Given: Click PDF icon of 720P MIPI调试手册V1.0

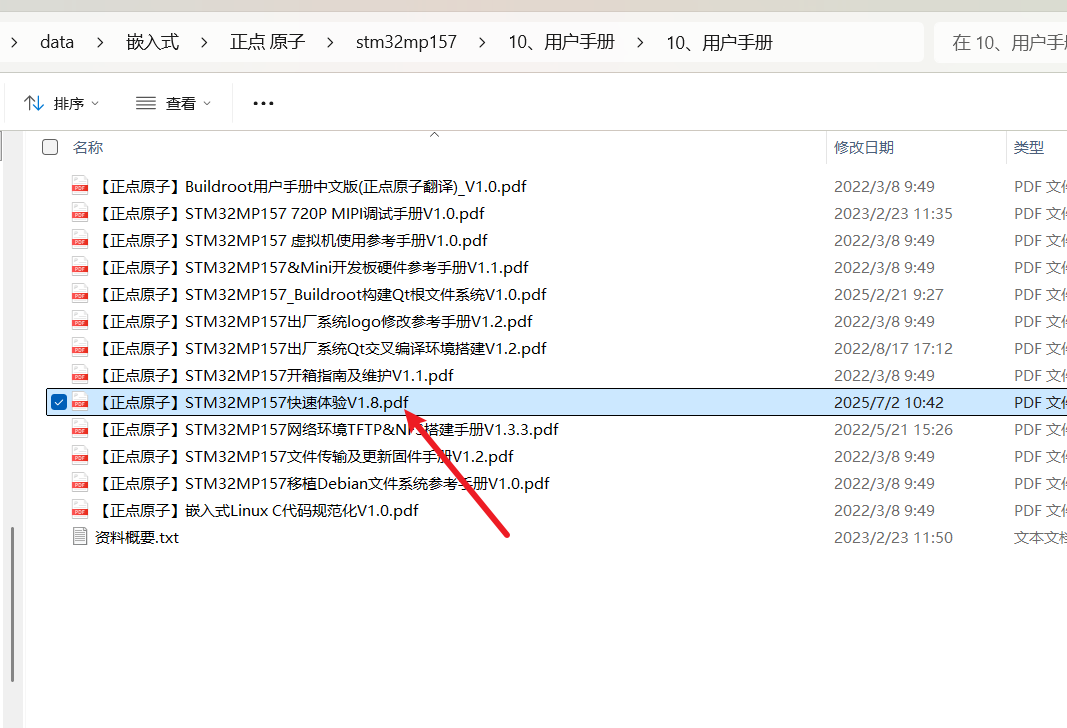Looking at the screenshot, I should point(80,213).
